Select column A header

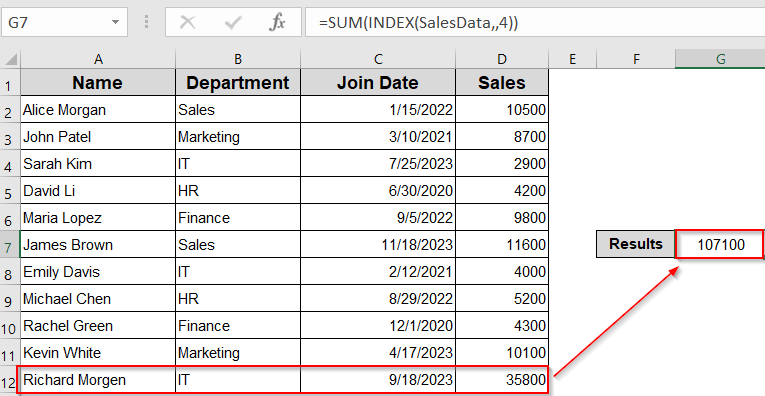click(98, 59)
